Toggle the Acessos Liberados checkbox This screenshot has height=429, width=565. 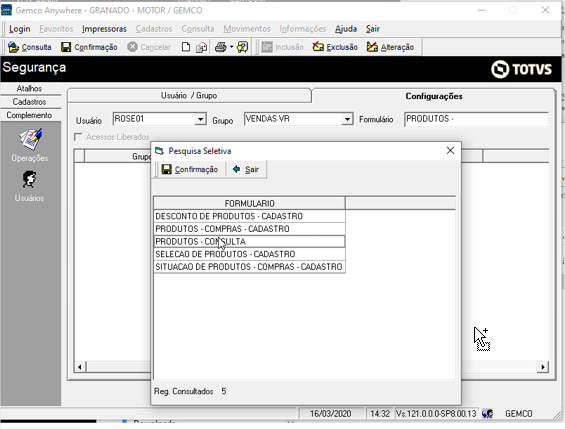coord(78,137)
